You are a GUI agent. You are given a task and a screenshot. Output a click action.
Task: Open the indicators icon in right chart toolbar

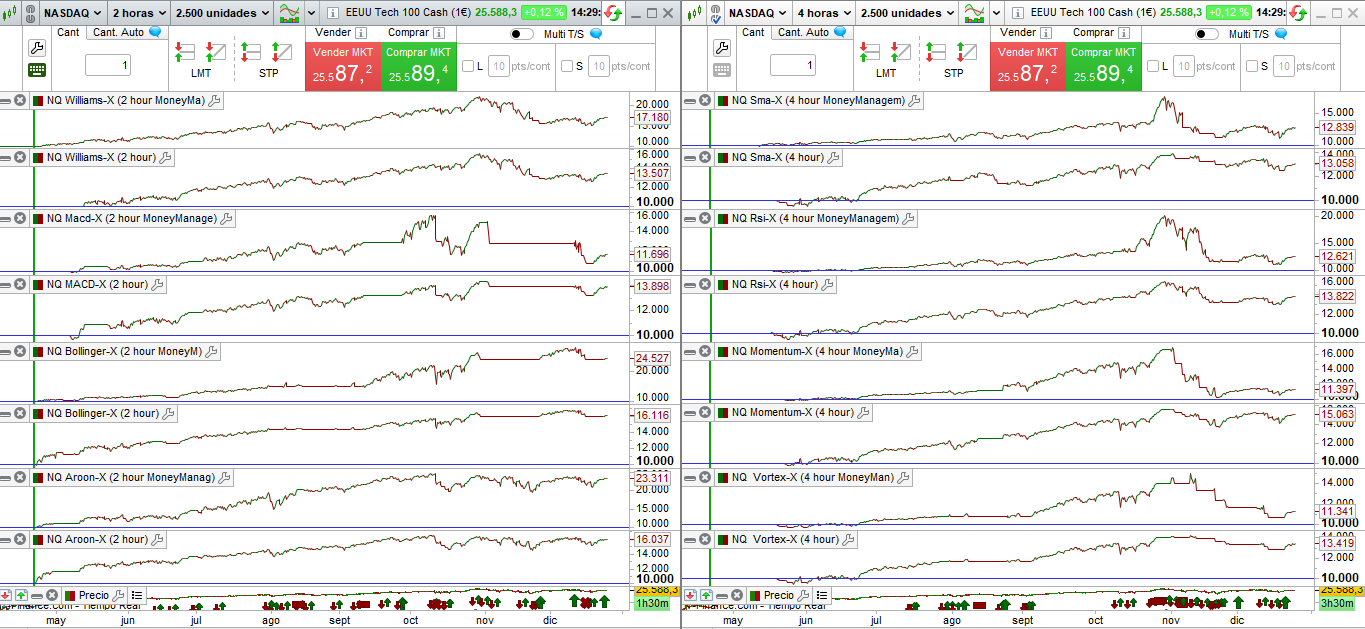tap(973, 13)
